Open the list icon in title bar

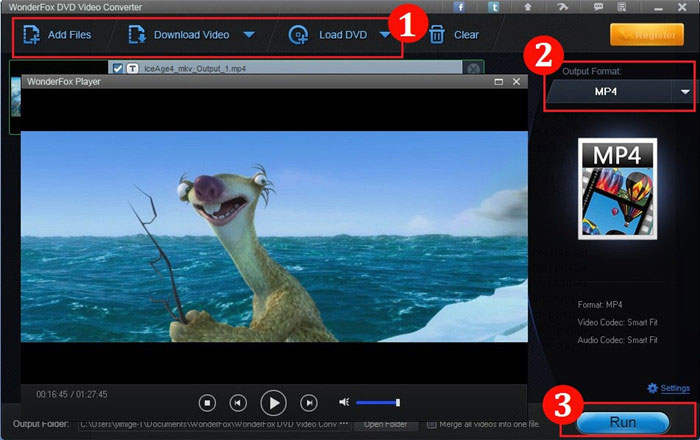[x=621, y=7]
